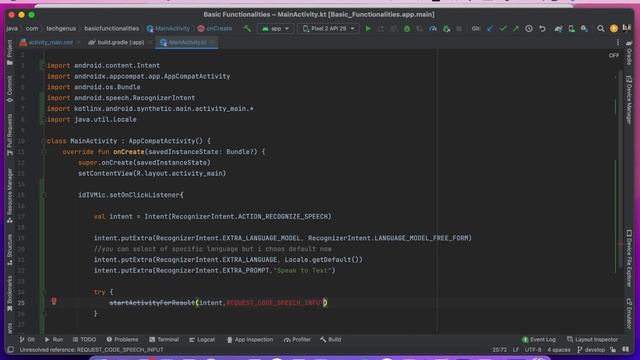This screenshot has height=360, width=640.
Task: Click the LF line separator indicator
Action: click(516, 350)
